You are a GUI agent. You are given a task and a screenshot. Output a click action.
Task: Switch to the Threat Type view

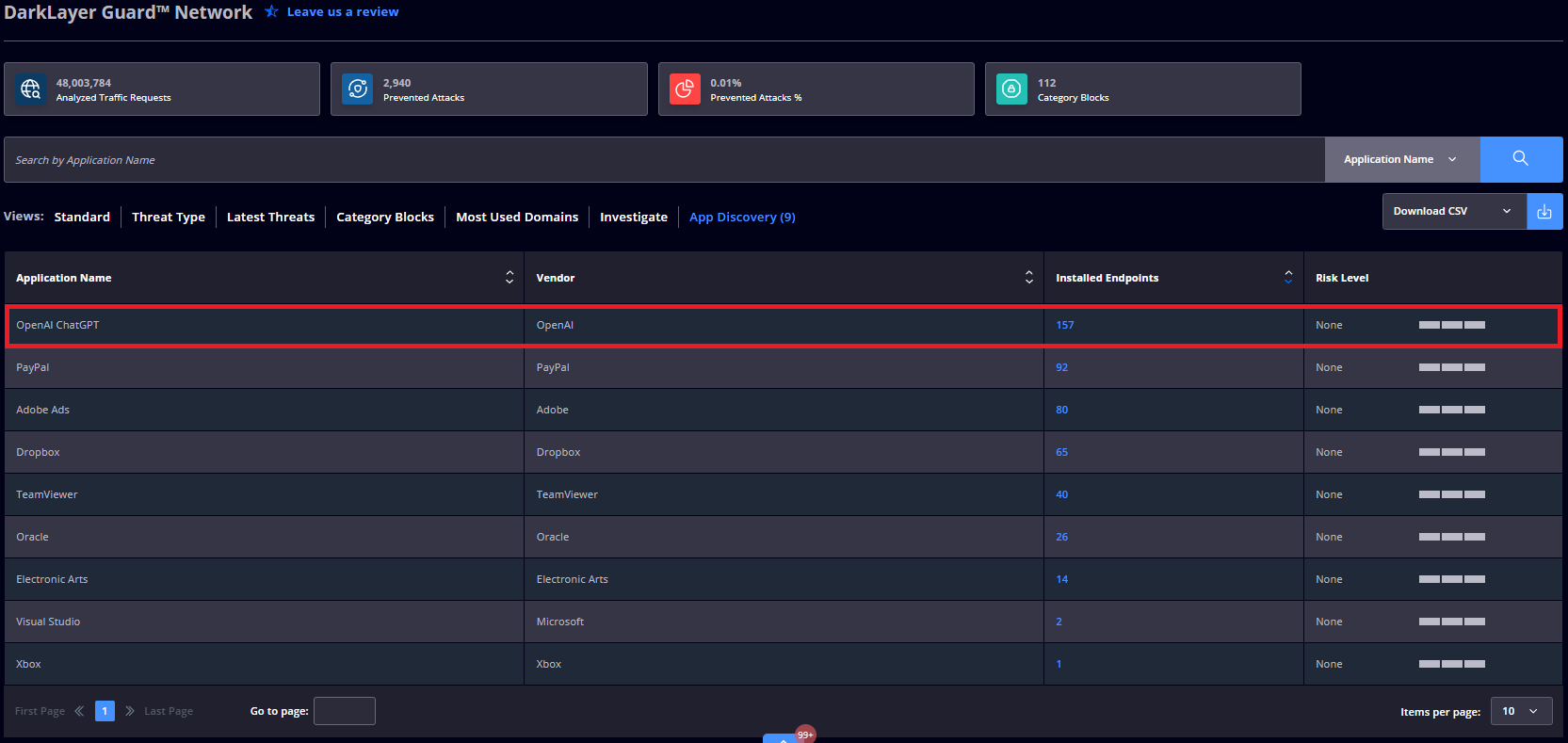(x=169, y=217)
